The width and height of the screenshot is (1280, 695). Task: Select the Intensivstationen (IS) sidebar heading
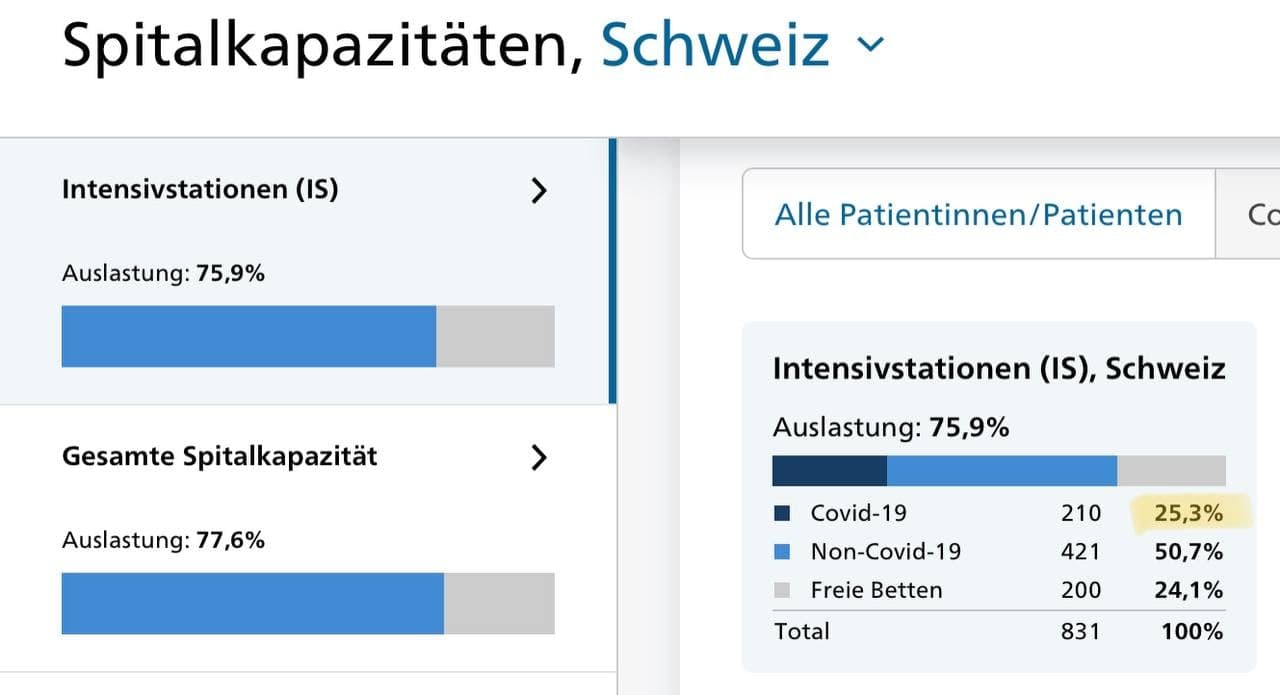pos(200,189)
